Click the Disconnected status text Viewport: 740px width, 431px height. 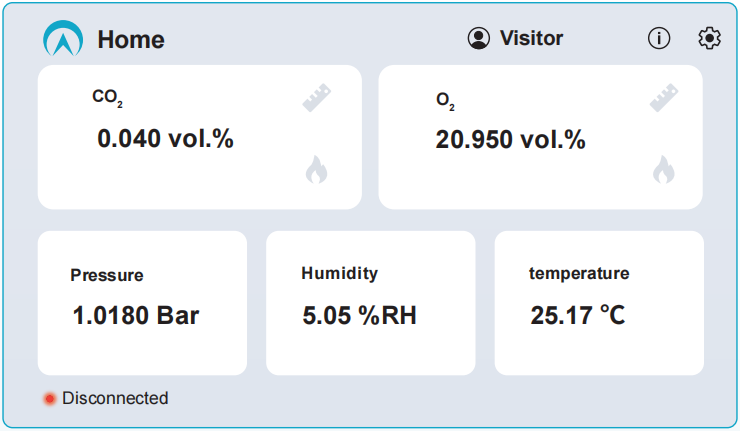tap(115, 398)
